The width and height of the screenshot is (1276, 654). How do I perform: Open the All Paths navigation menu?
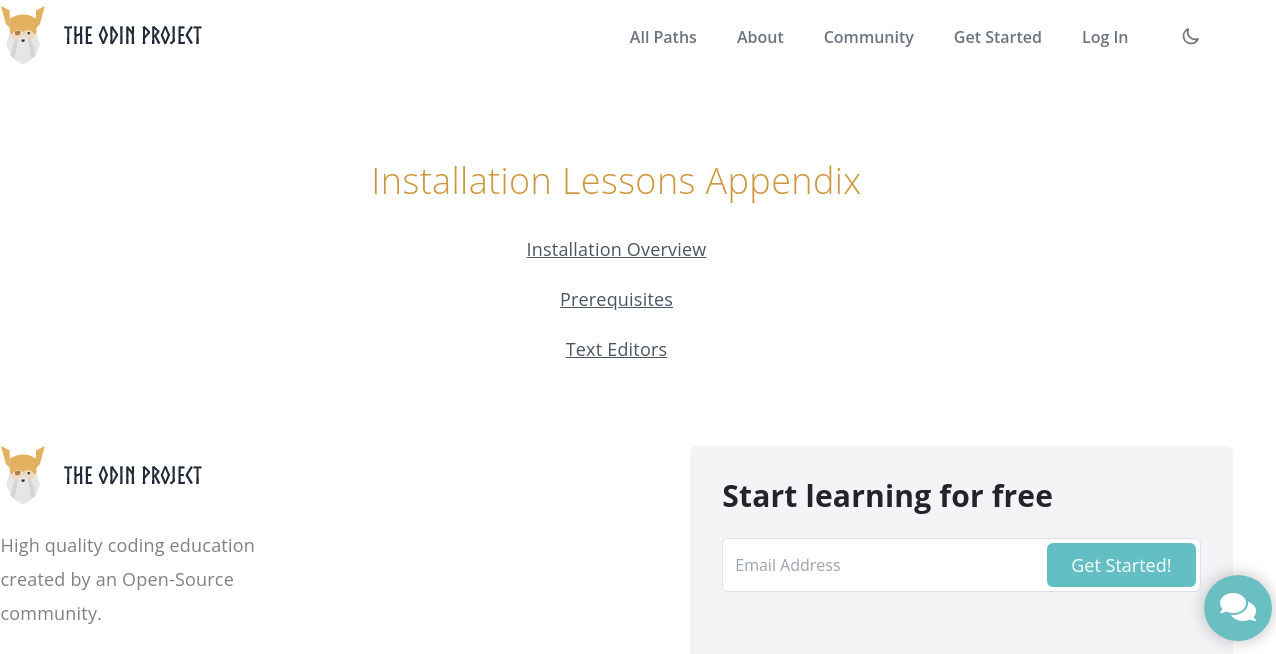(x=663, y=37)
